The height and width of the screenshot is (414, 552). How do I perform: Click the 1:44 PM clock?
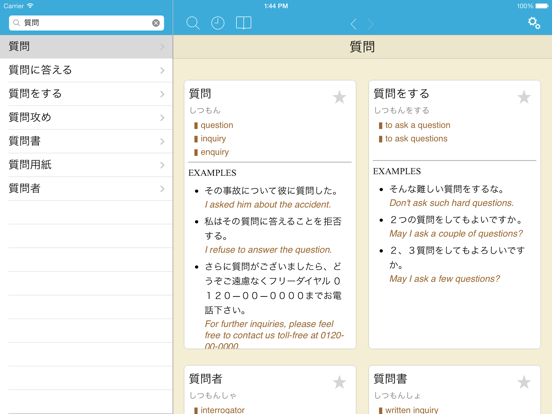276,6
